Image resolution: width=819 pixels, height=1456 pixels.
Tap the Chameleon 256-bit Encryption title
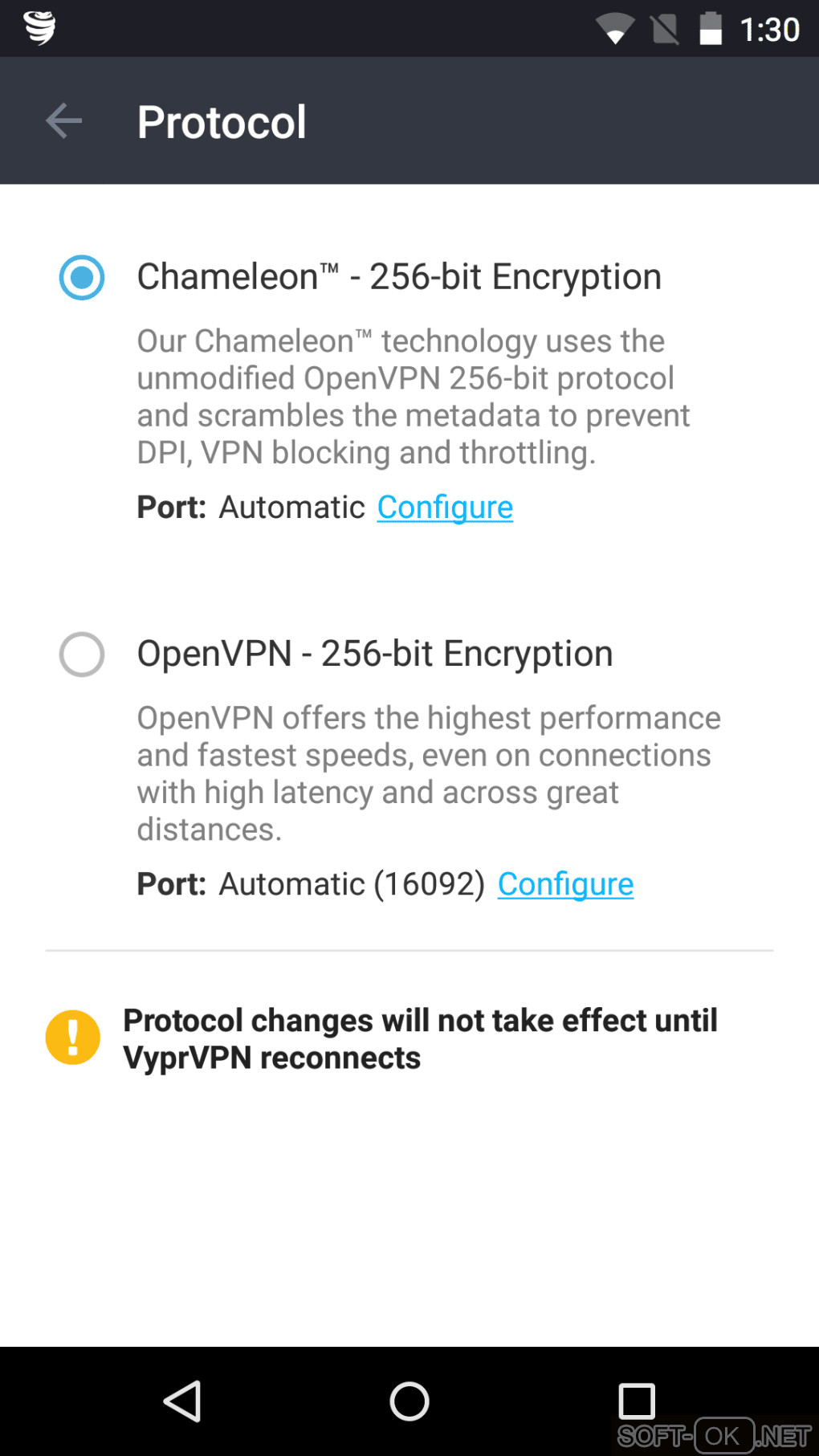(399, 277)
